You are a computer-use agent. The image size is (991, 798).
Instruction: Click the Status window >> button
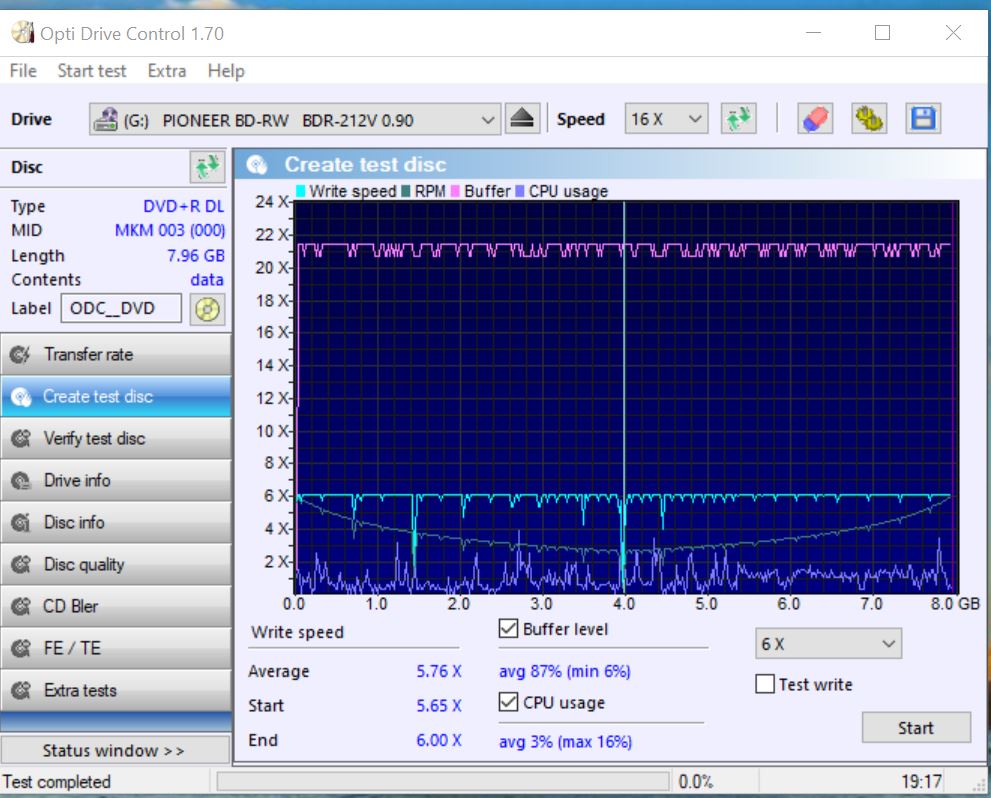[114, 750]
